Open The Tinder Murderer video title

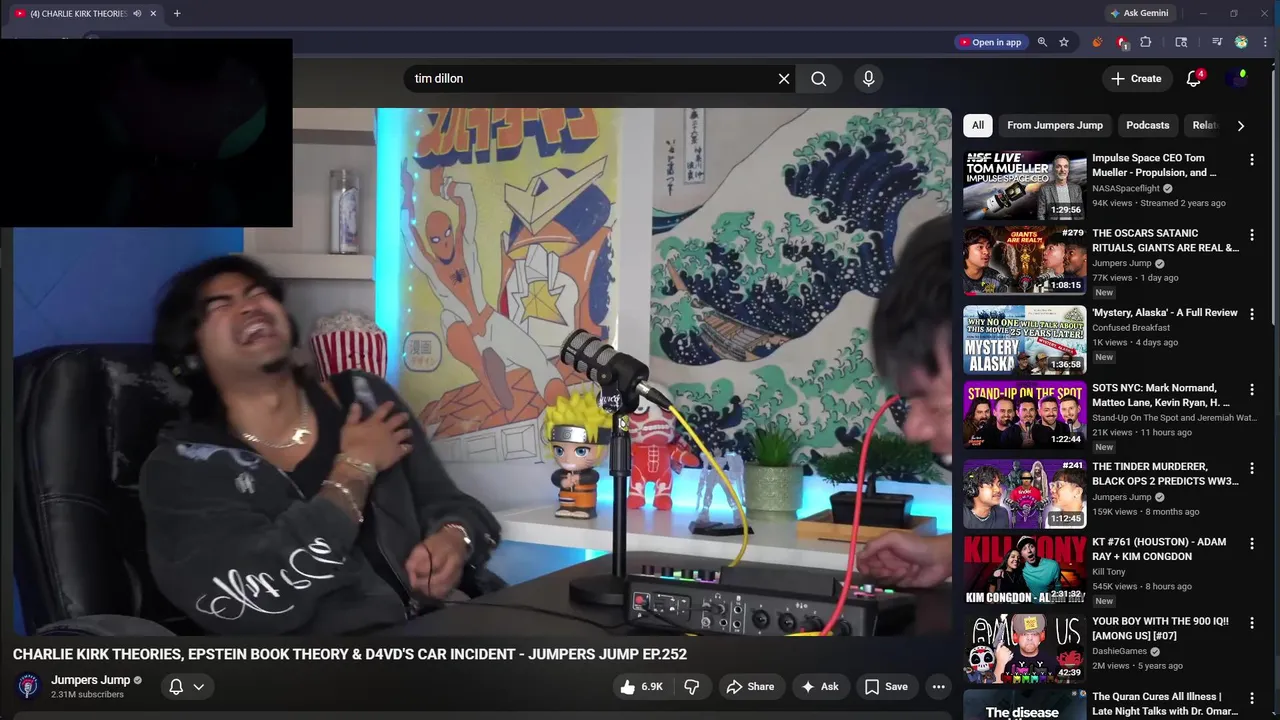pos(1165,474)
